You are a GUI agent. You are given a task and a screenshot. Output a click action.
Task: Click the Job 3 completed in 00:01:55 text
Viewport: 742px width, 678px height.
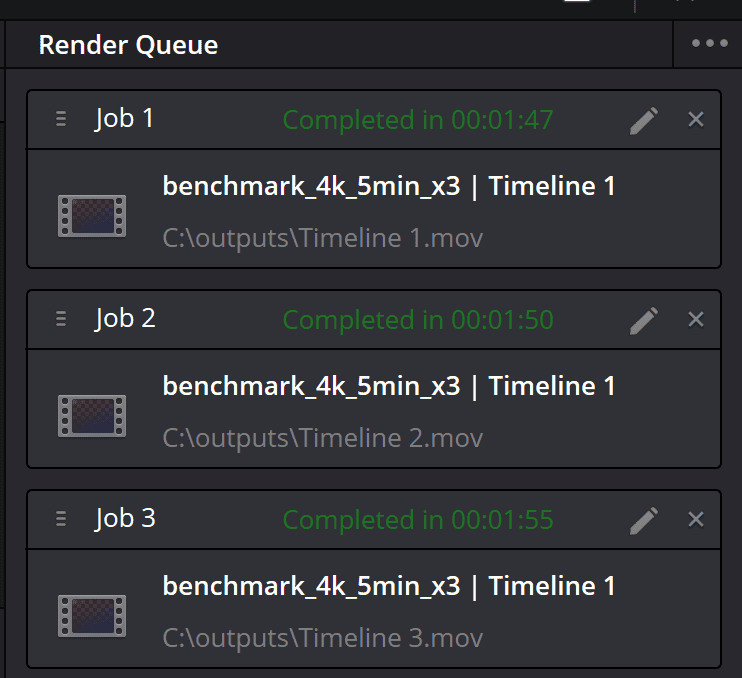pyautogui.click(x=418, y=520)
